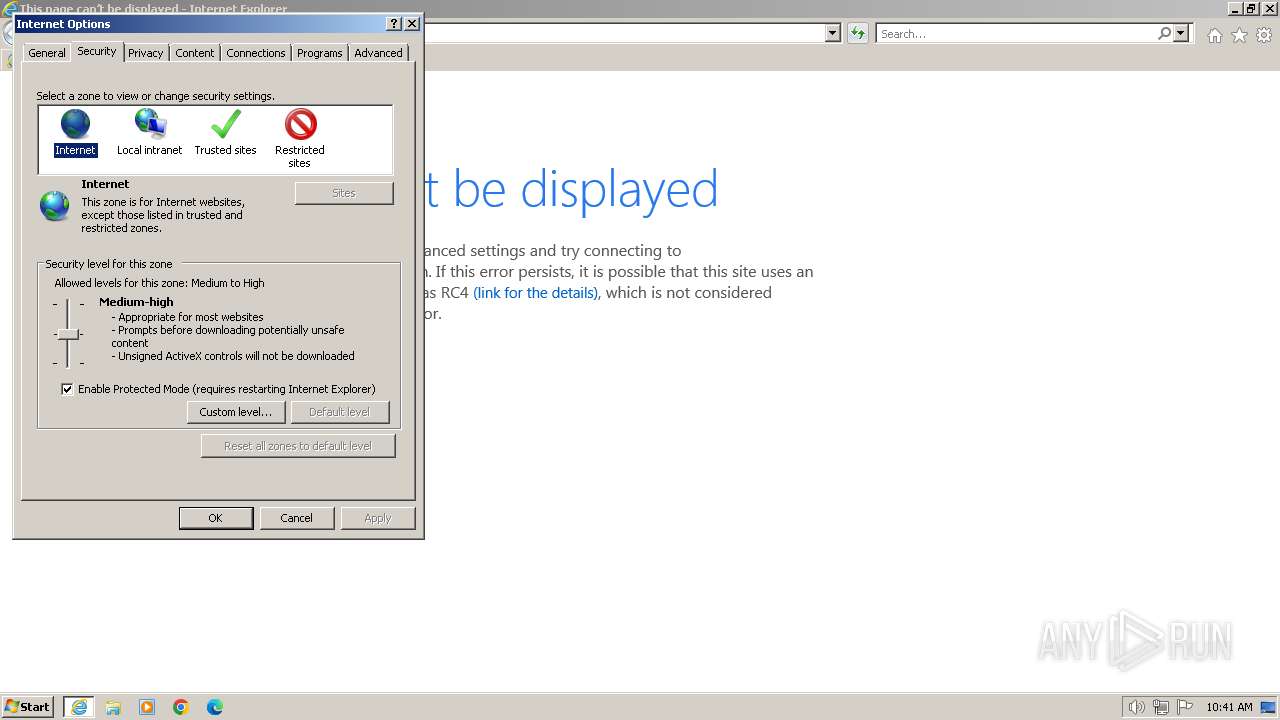
Task: Expand the search provider dropdown arrow
Action: 1181,33
